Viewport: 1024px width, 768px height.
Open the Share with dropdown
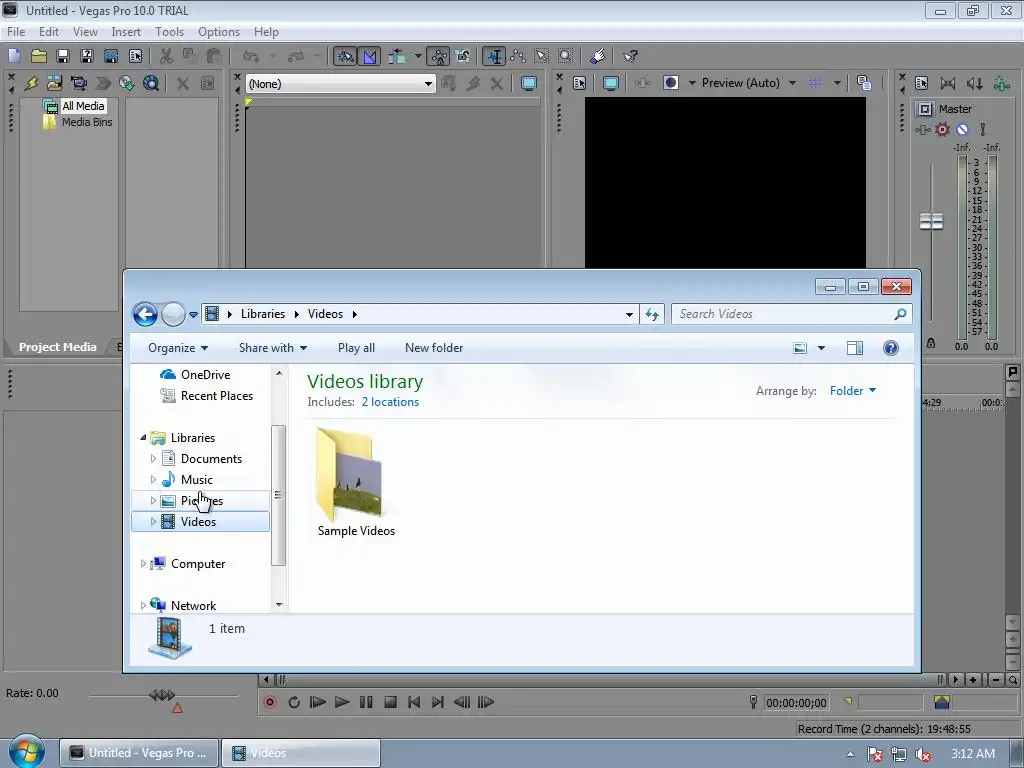tap(273, 348)
